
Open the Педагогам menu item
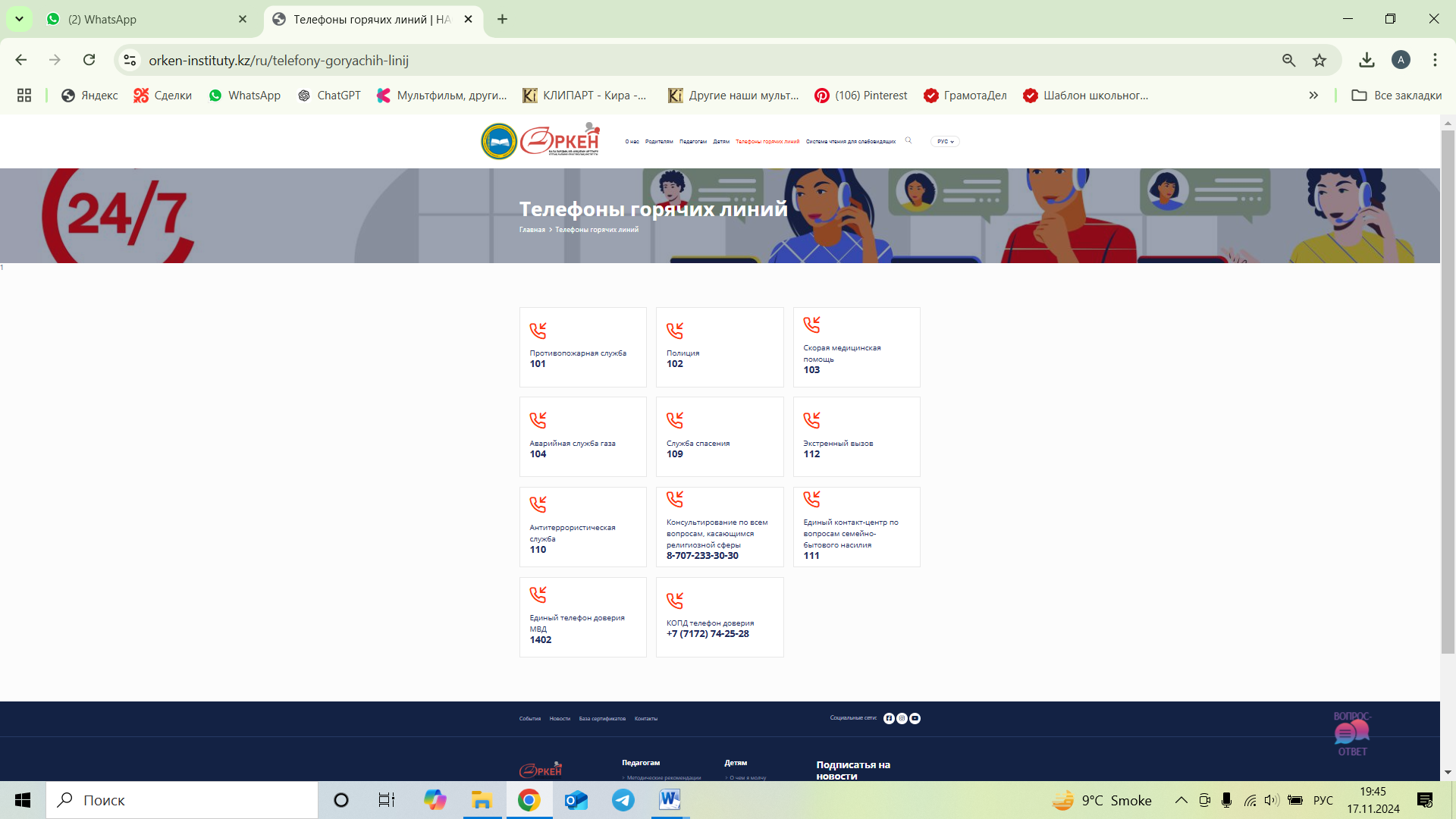pos(692,142)
